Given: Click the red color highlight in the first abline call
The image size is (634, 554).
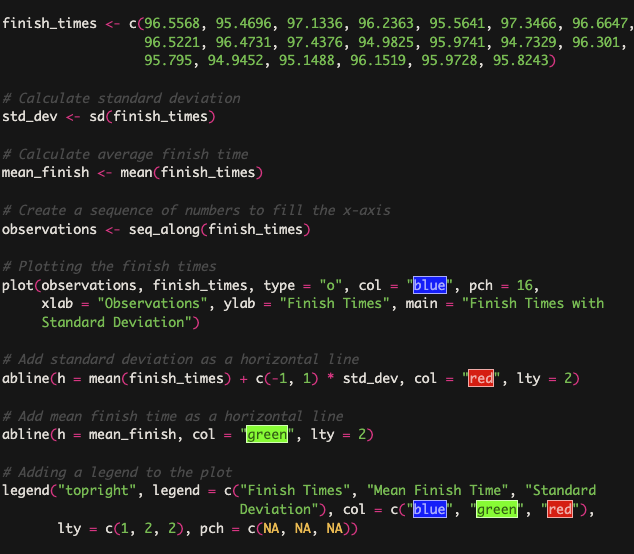Looking at the screenshot, I should (x=481, y=378).
